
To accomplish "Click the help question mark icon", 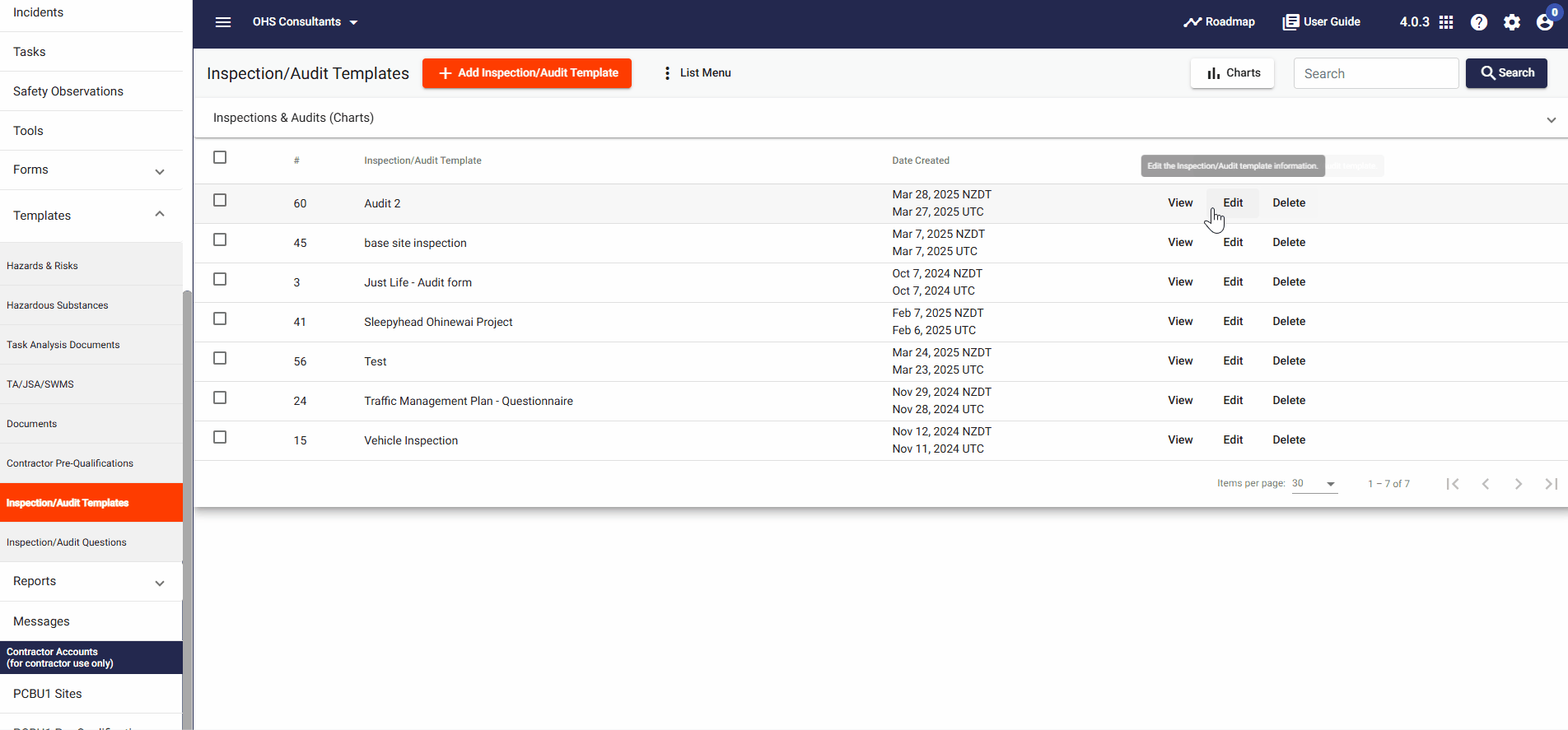I will (x=1479, y=22).
